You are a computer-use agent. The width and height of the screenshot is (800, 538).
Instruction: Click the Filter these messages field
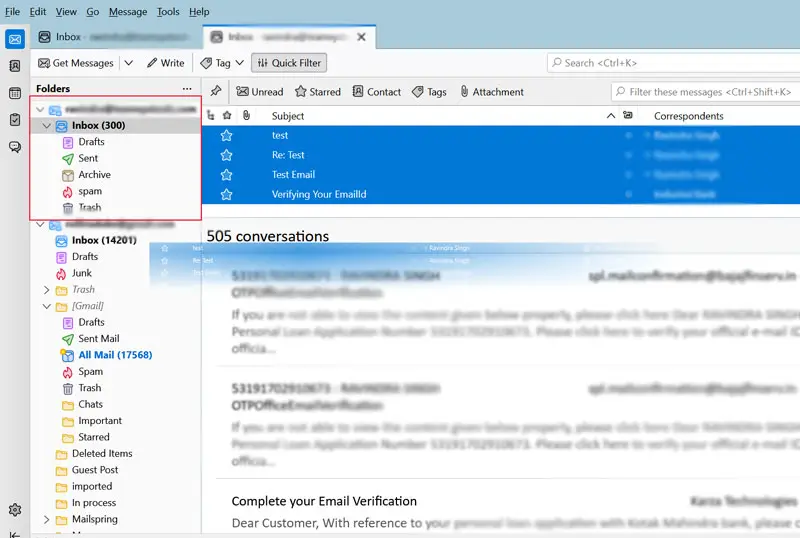click(705, 92)
